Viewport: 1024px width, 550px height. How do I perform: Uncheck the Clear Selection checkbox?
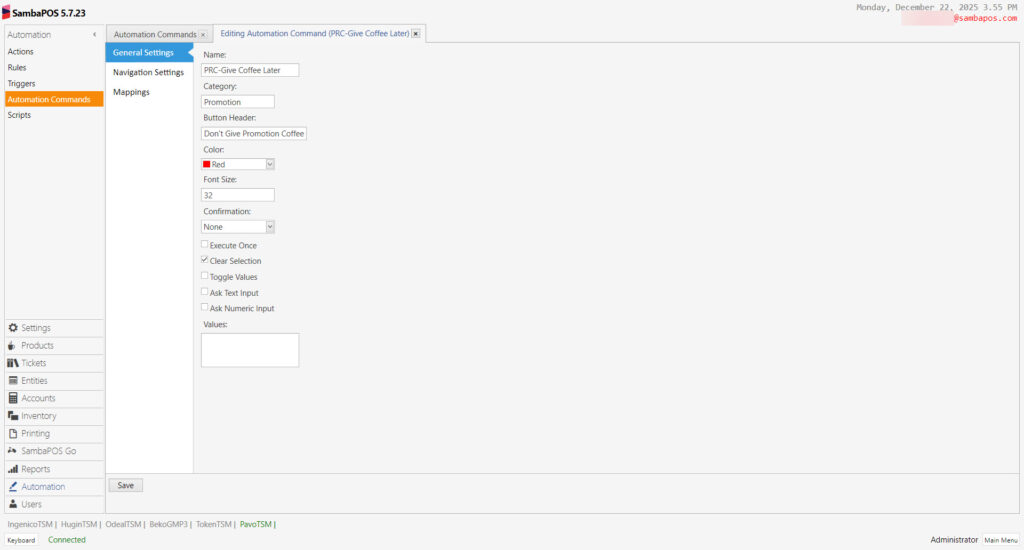[x=205, y=260]
